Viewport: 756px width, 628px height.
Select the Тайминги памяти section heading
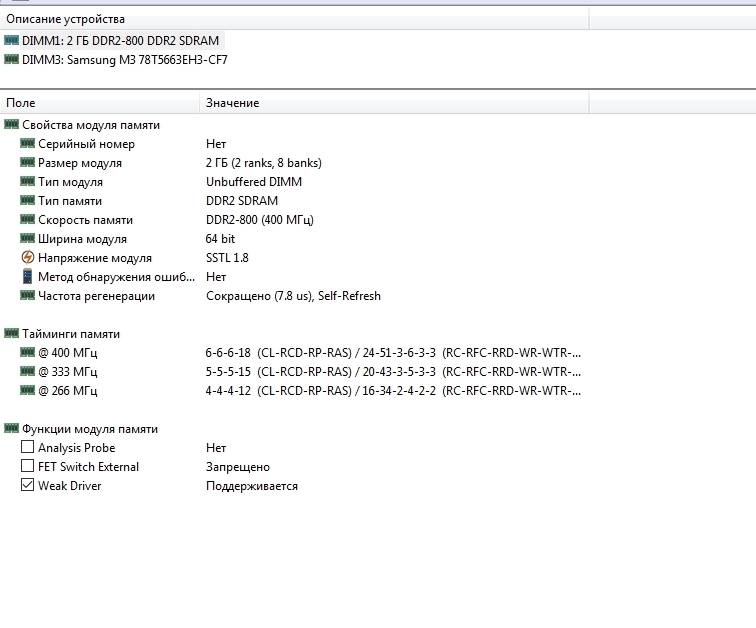tap(71, 334)
